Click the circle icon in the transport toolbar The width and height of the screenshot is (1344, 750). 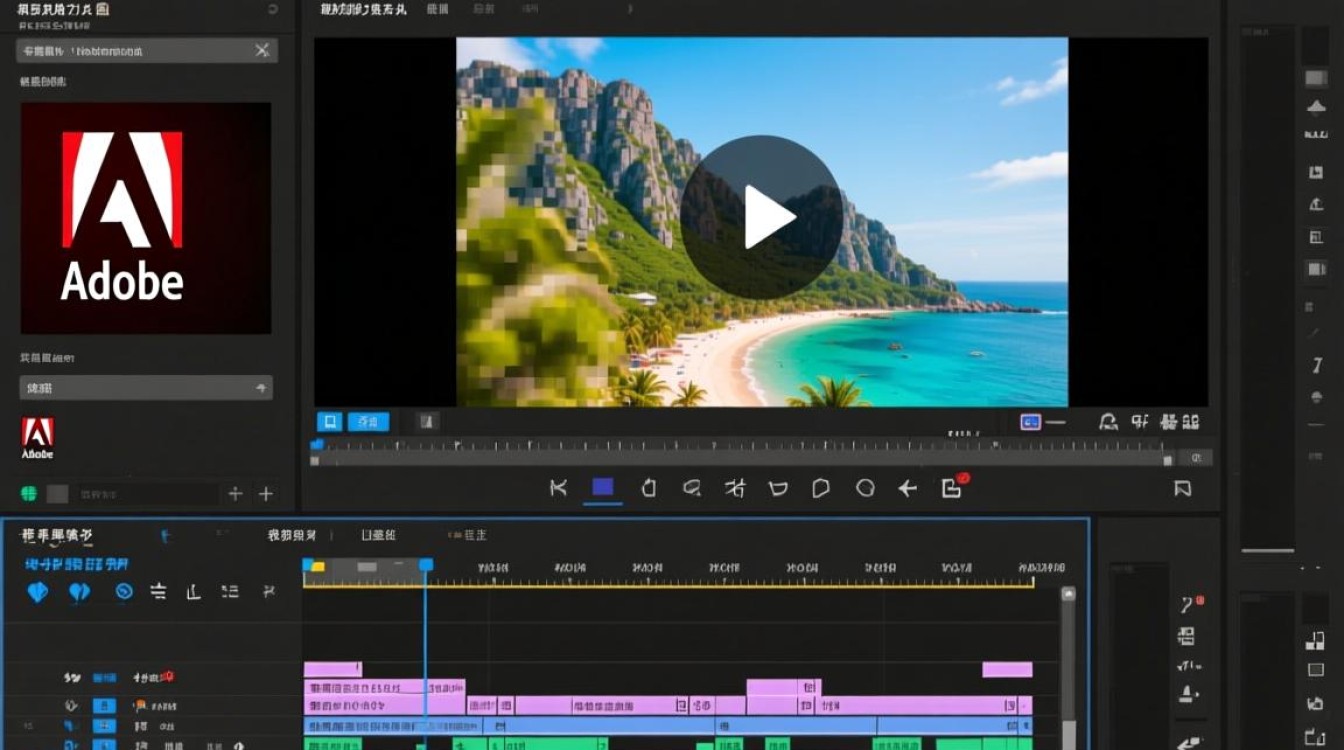[865, 488]
